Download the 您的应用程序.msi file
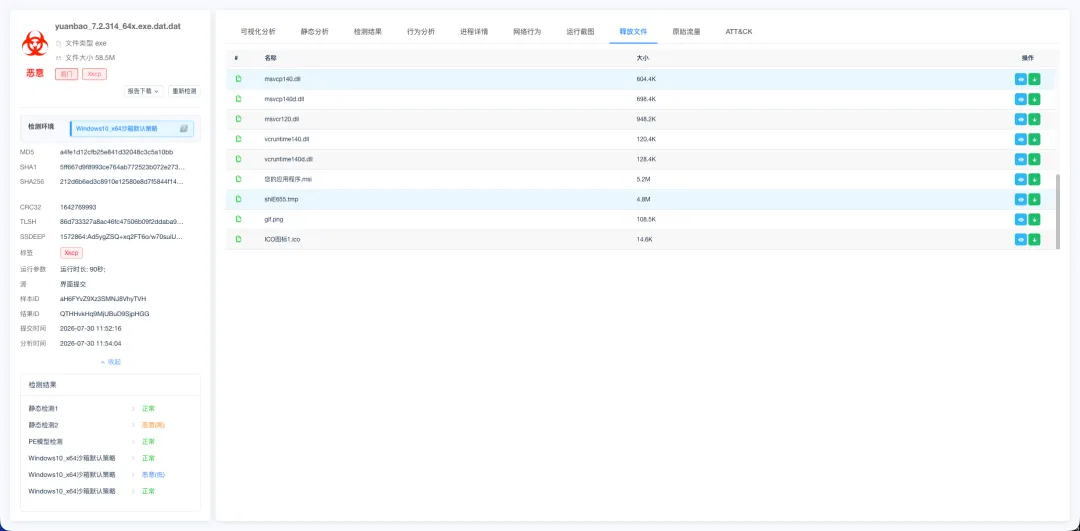 point(1035,179)
